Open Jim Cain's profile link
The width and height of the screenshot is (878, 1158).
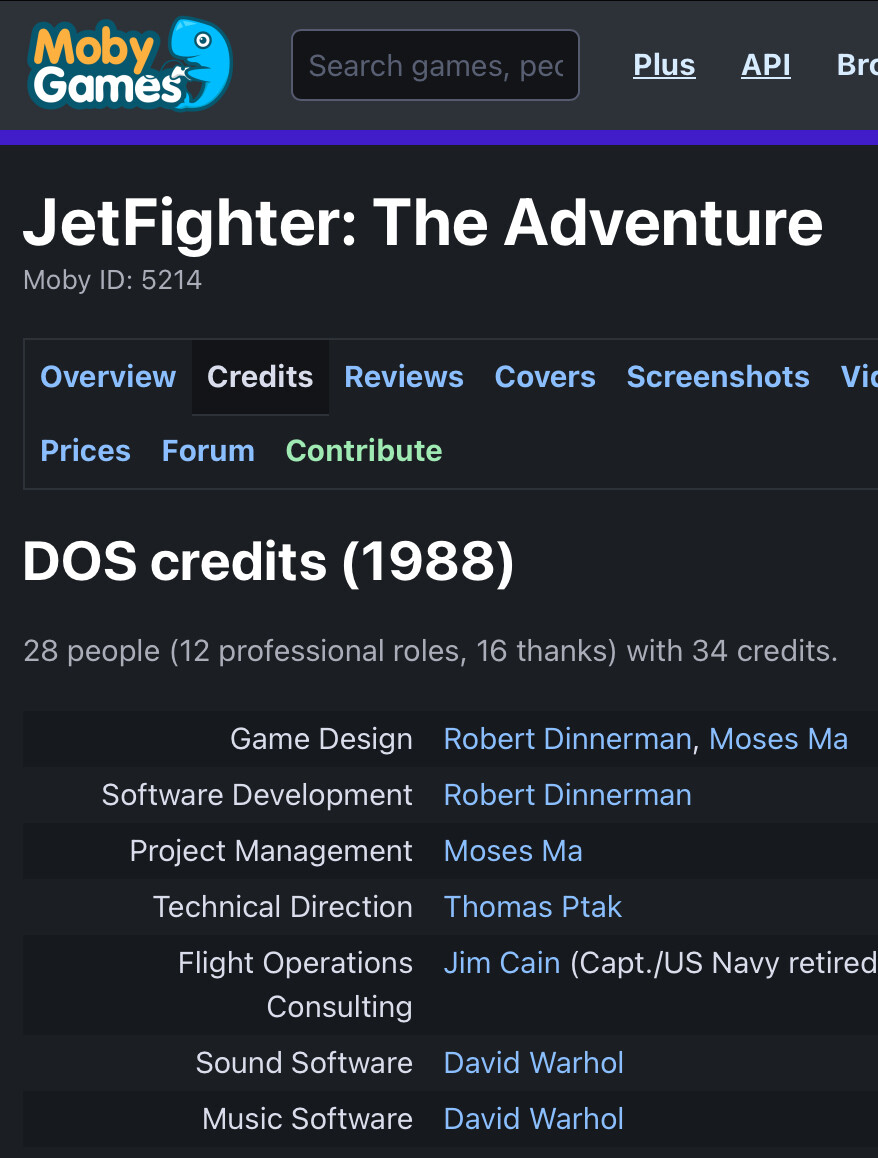tap(502, 963)
